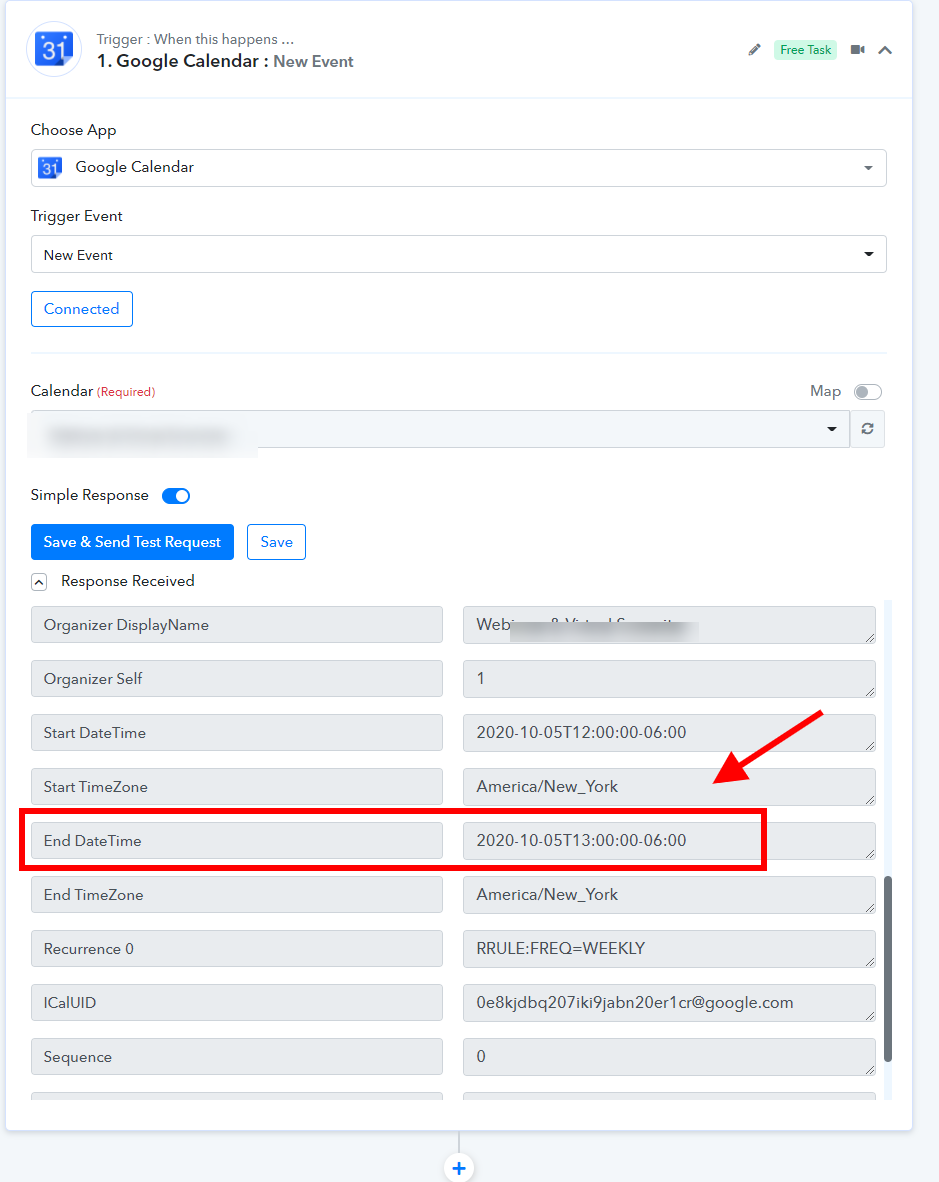Click the pencil edit icon in header
The height and width of the screenshot is (1182, 939).
pyautogui.click(x=755, y=50)
